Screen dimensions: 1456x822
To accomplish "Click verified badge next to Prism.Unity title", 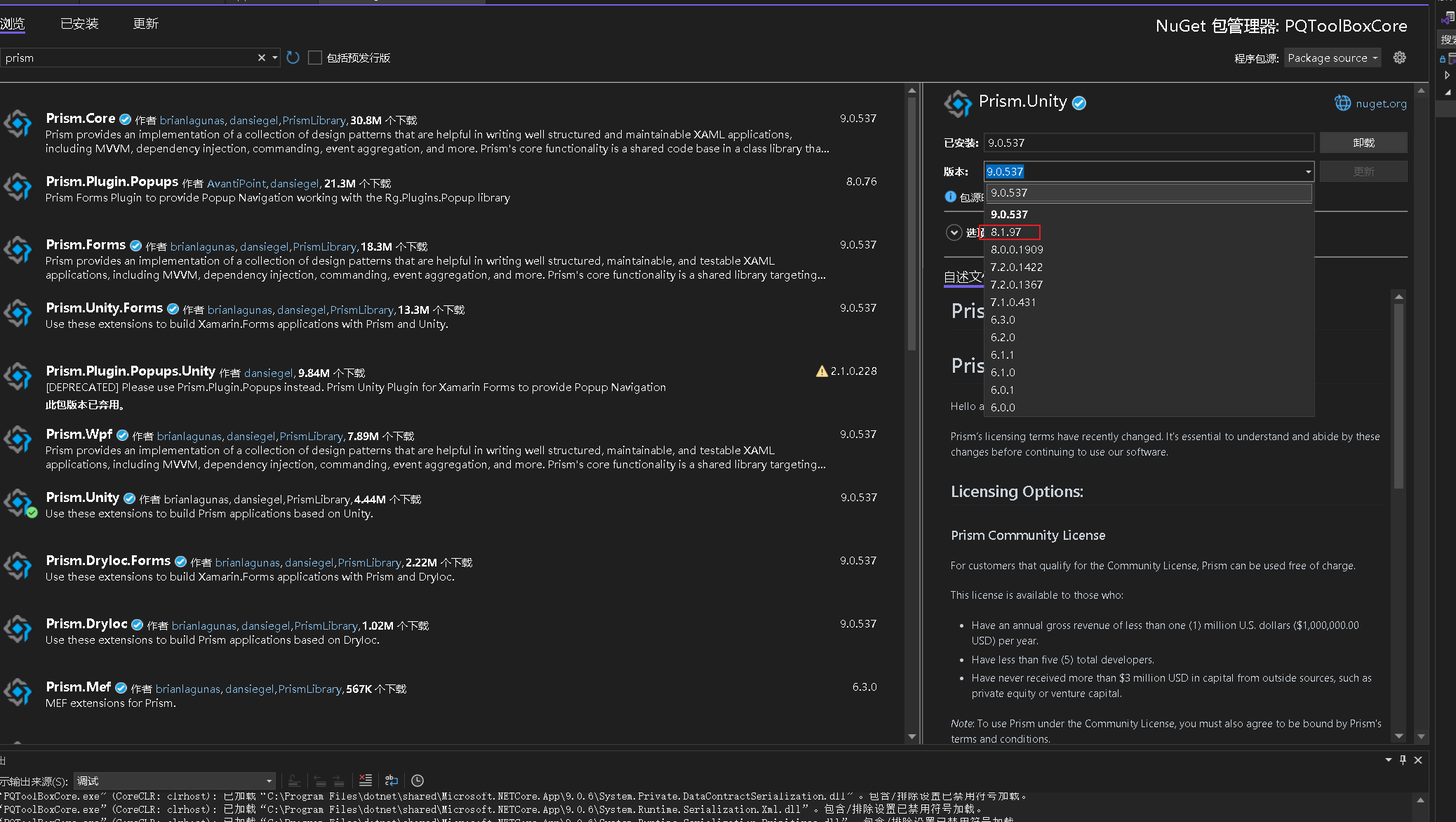I will click(1079, 103).
